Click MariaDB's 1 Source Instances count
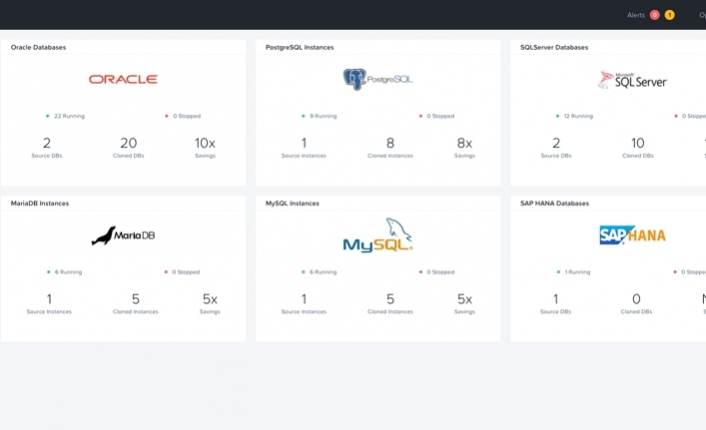Image resolution: width=706 pixels, height=430 pixels. click(49, 304)
